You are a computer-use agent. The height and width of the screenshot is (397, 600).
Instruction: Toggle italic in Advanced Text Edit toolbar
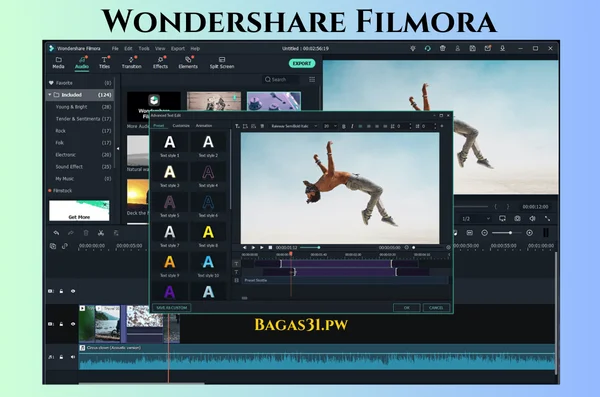352,126
